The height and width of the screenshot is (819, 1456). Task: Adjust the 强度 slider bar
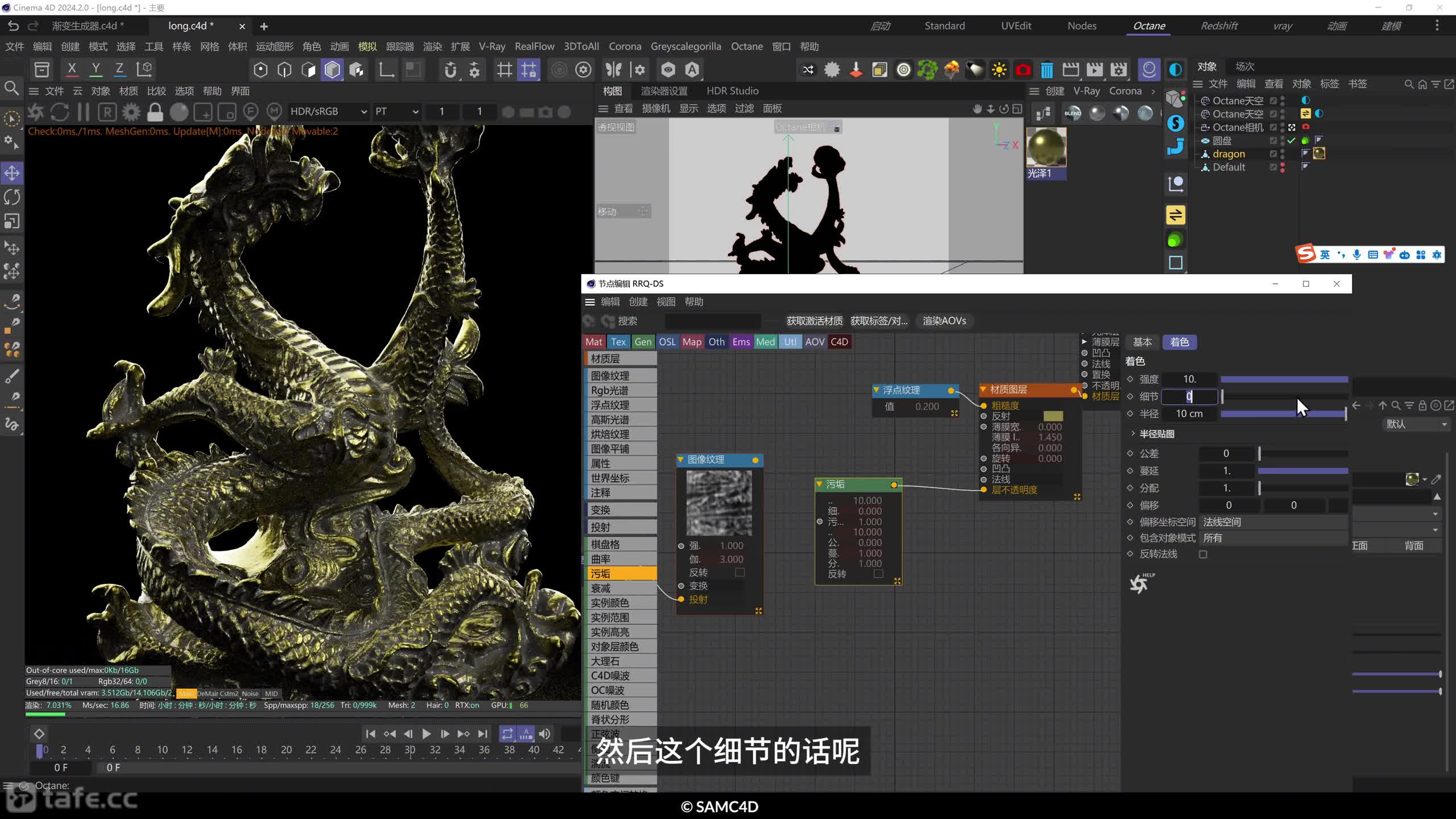[x=1284, y=379]
